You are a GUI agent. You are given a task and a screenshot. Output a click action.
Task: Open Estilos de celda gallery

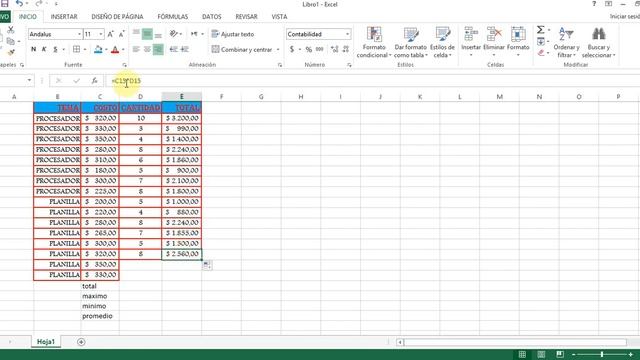(x=442, y=42)
